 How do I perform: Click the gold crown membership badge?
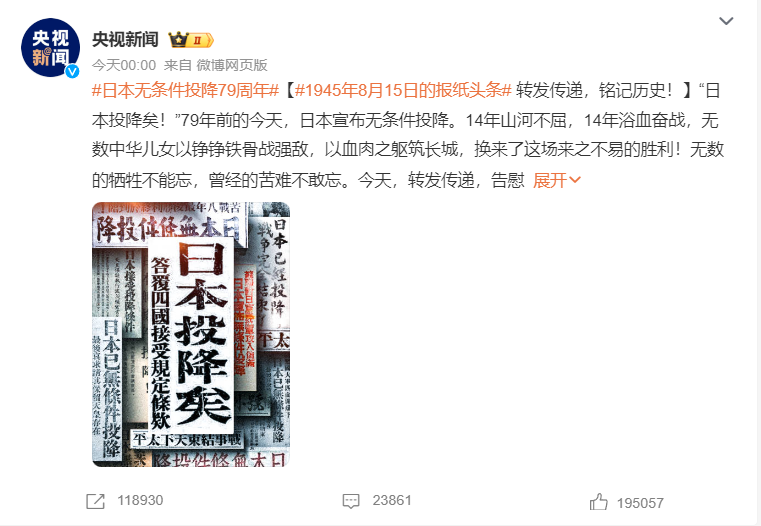[179, 39]
